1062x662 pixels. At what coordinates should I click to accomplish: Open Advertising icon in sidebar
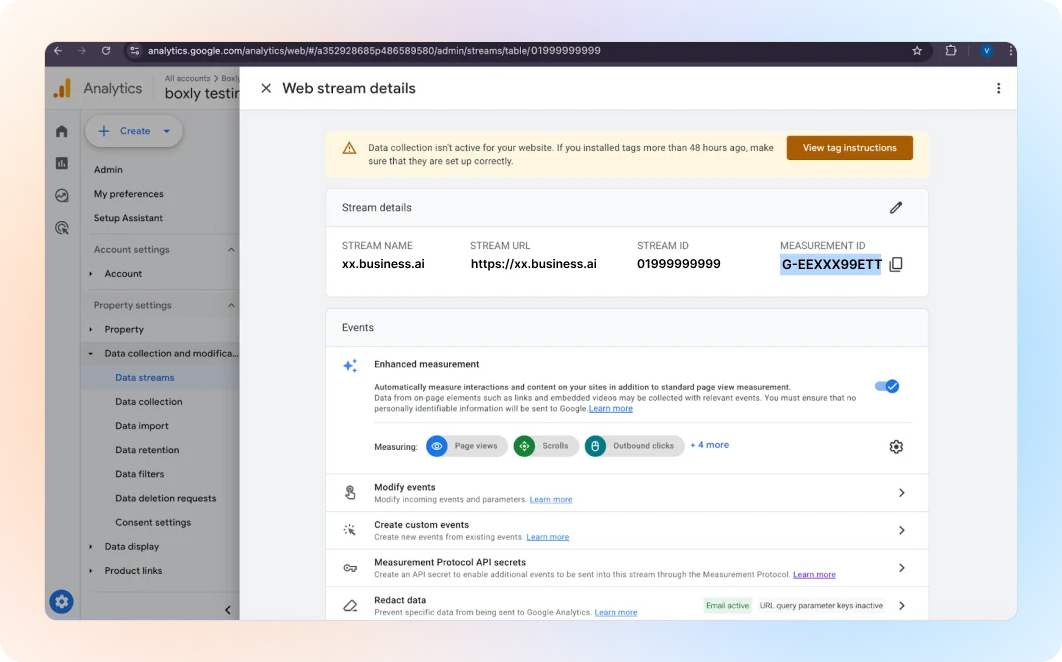pos(62,228)
